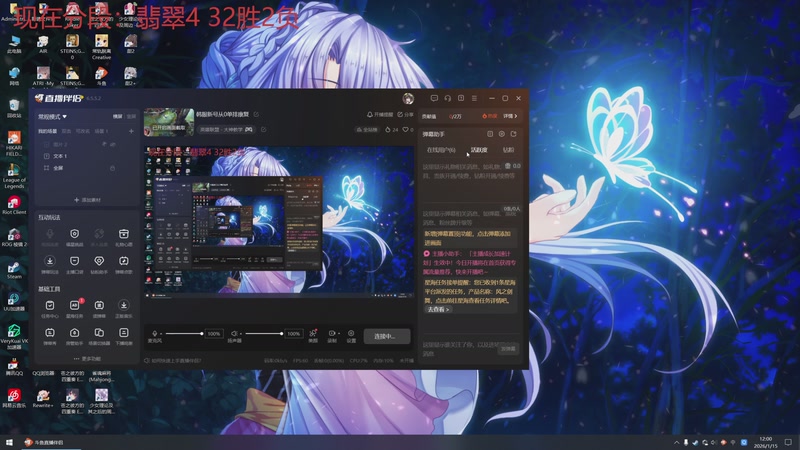Viewport: 800px width, 450px height.
Task: Click the 分享 share button
Action: point(405,115)
